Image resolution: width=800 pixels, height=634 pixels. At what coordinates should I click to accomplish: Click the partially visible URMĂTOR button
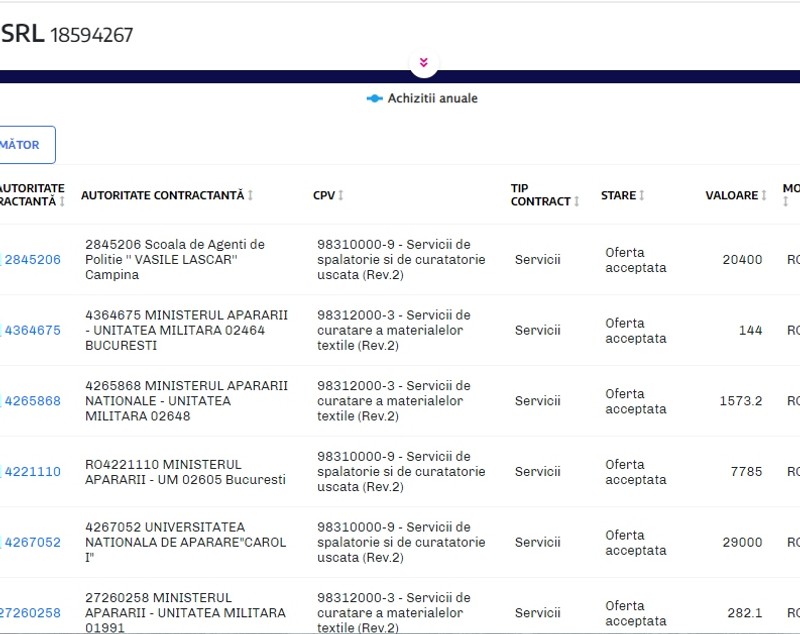coord(27,145)
